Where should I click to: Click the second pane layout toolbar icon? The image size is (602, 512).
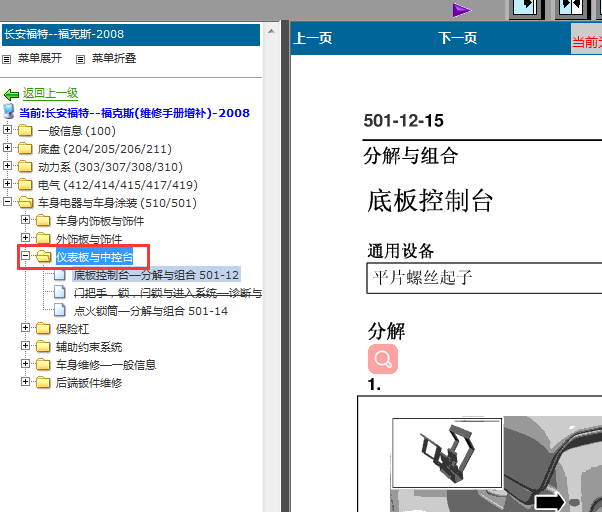(572, 9)
